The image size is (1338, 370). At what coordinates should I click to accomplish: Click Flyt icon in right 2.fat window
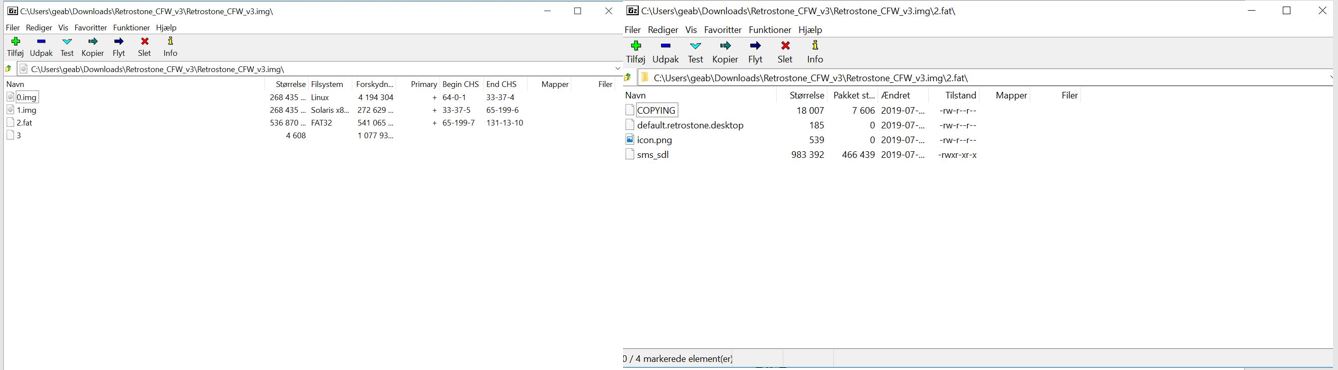755,45
